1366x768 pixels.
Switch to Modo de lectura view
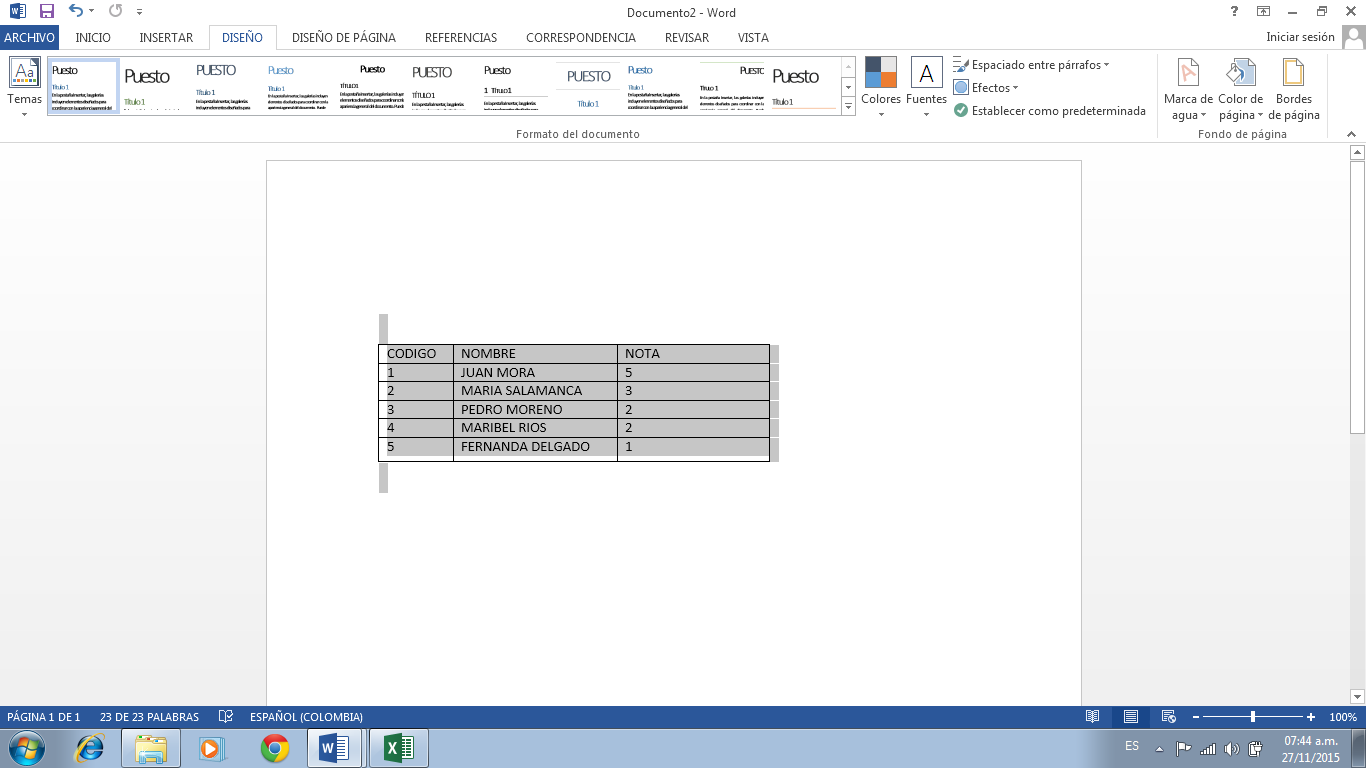click(x=1092, y=716)
